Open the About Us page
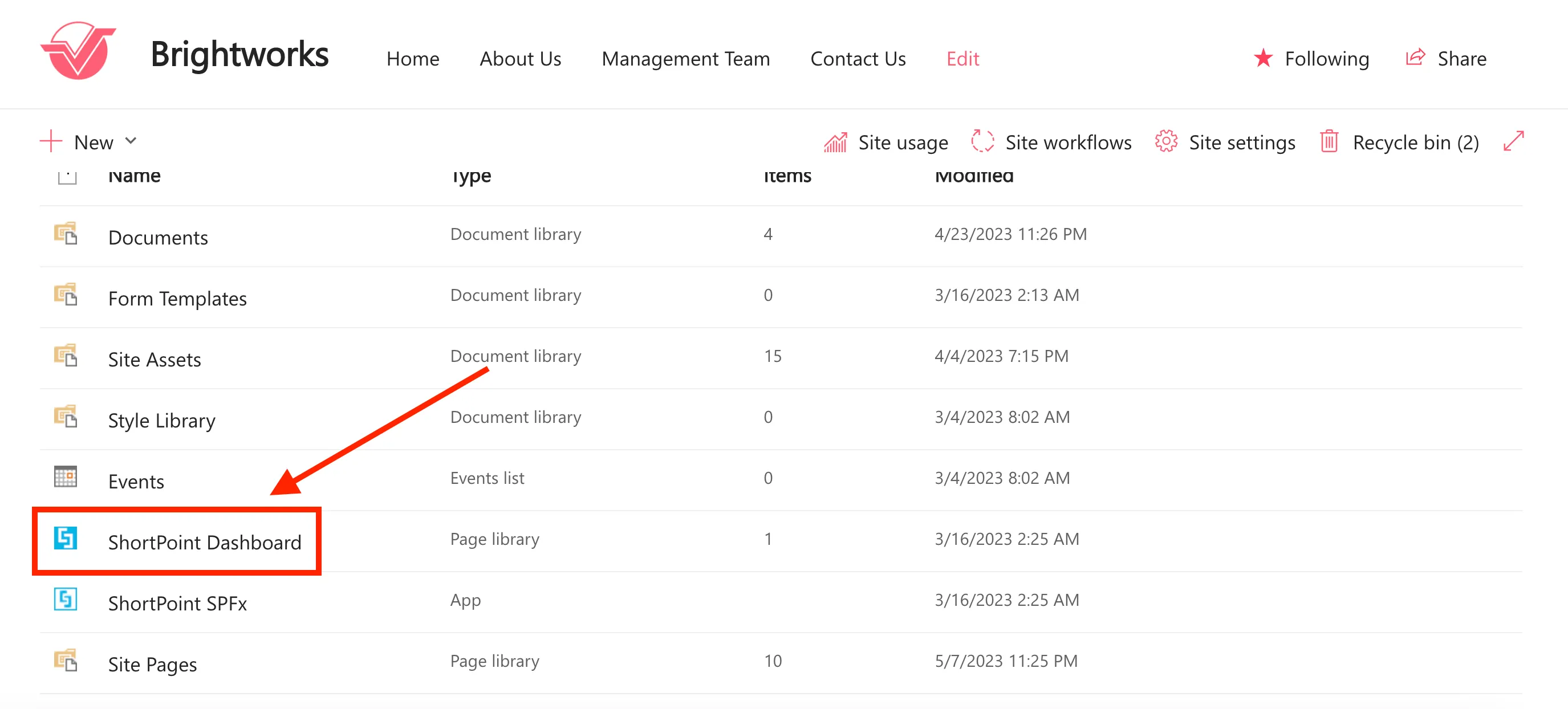The image size is (1568, 709). coord(520,59)
